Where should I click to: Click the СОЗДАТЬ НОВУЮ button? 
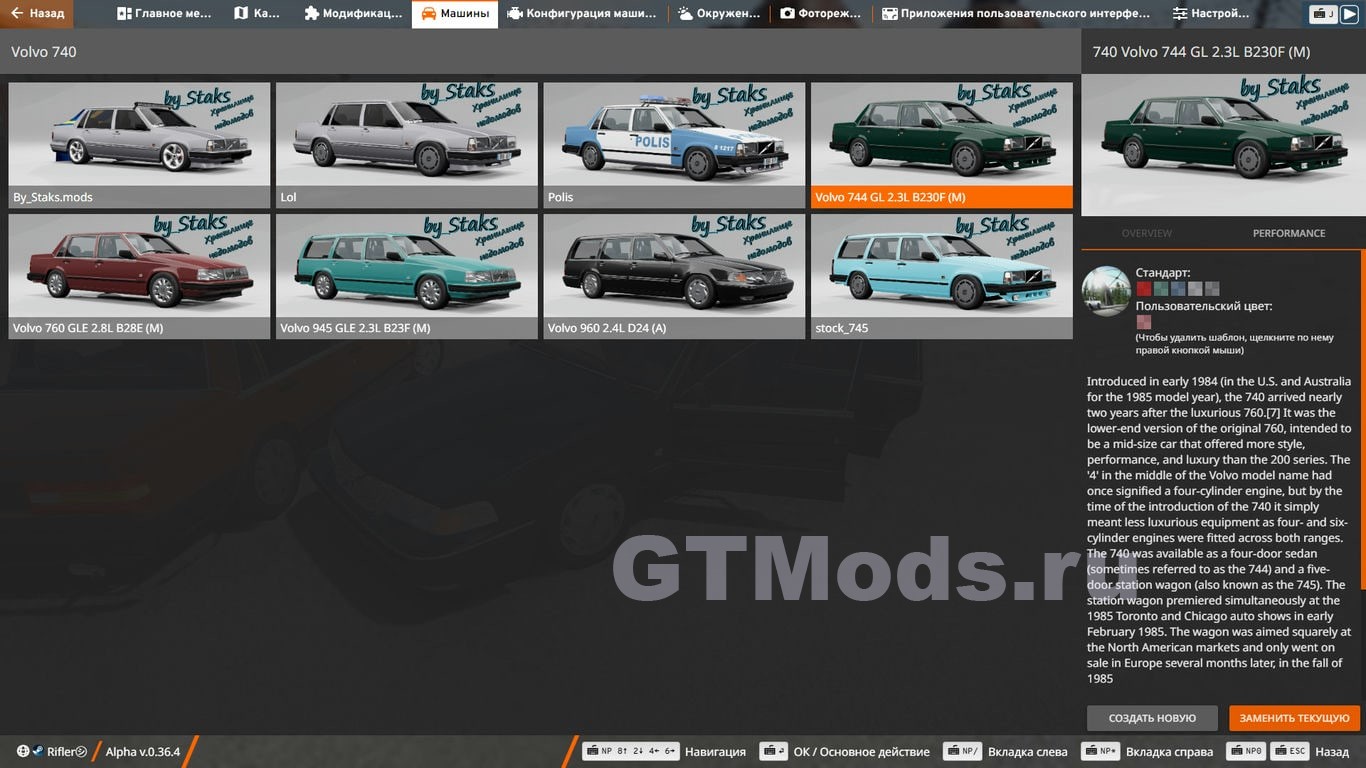[1152, 718]
